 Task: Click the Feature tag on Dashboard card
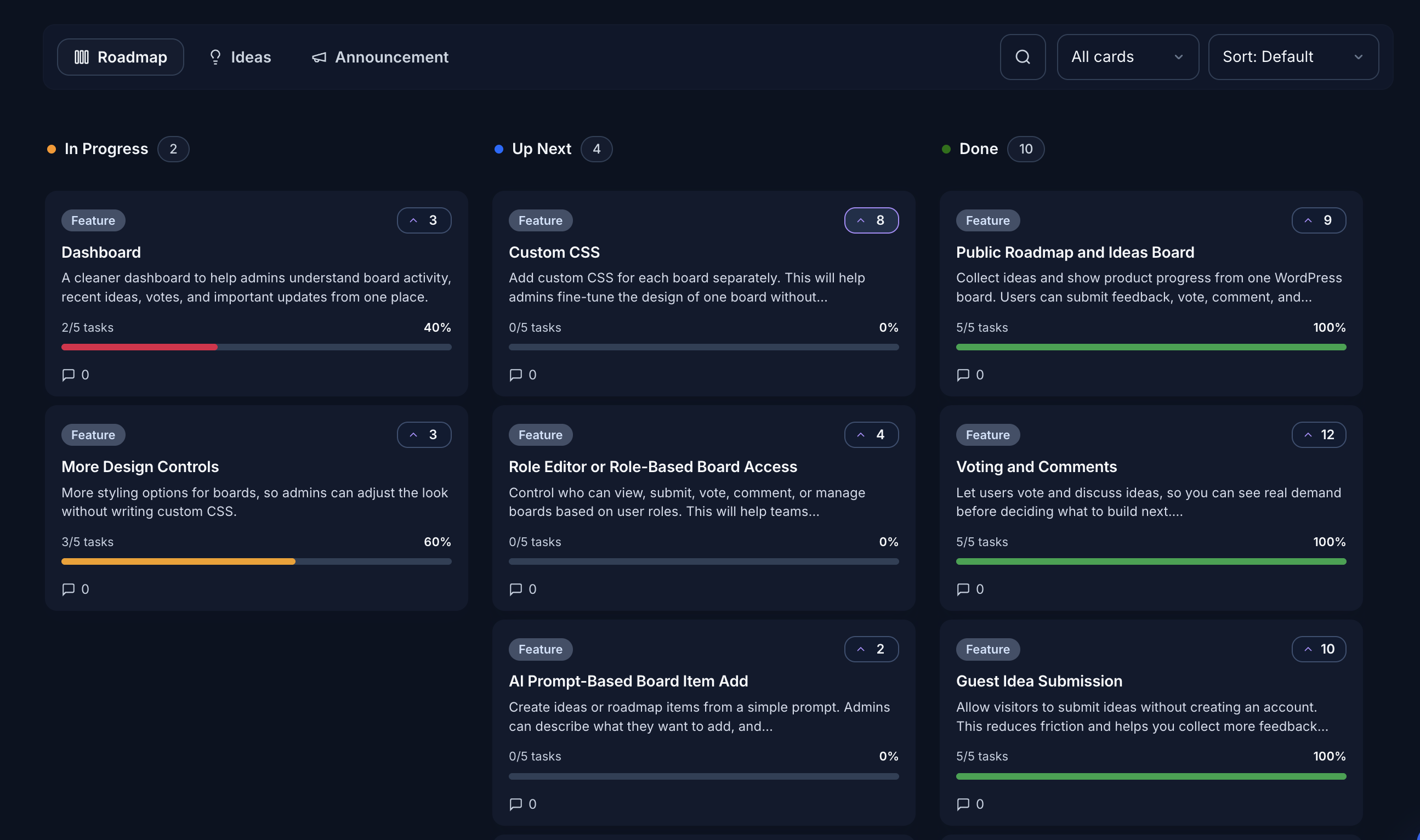93,220
